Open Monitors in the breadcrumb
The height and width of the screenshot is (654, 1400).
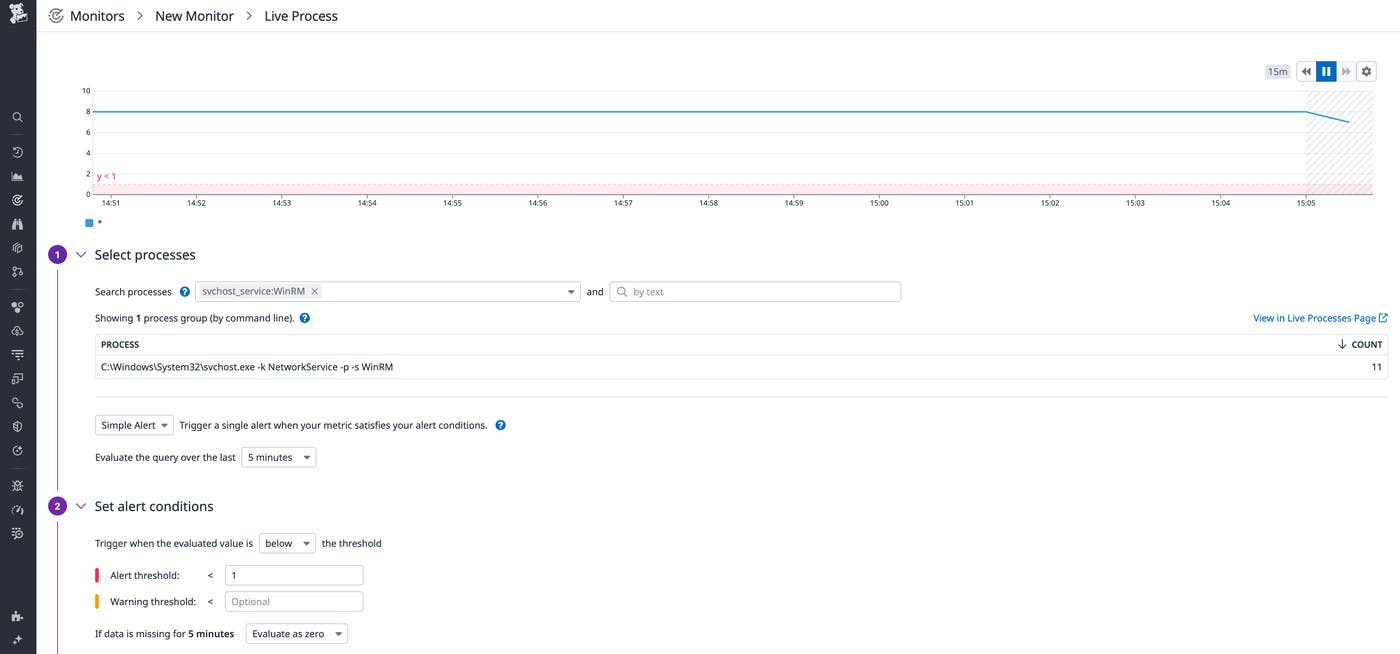click(97, 15)
